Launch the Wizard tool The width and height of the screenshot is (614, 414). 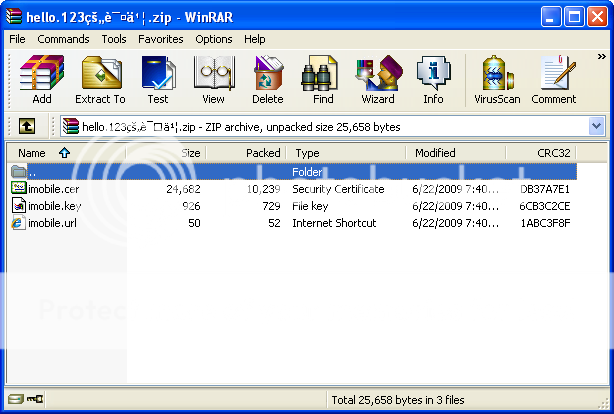[378, 80]
